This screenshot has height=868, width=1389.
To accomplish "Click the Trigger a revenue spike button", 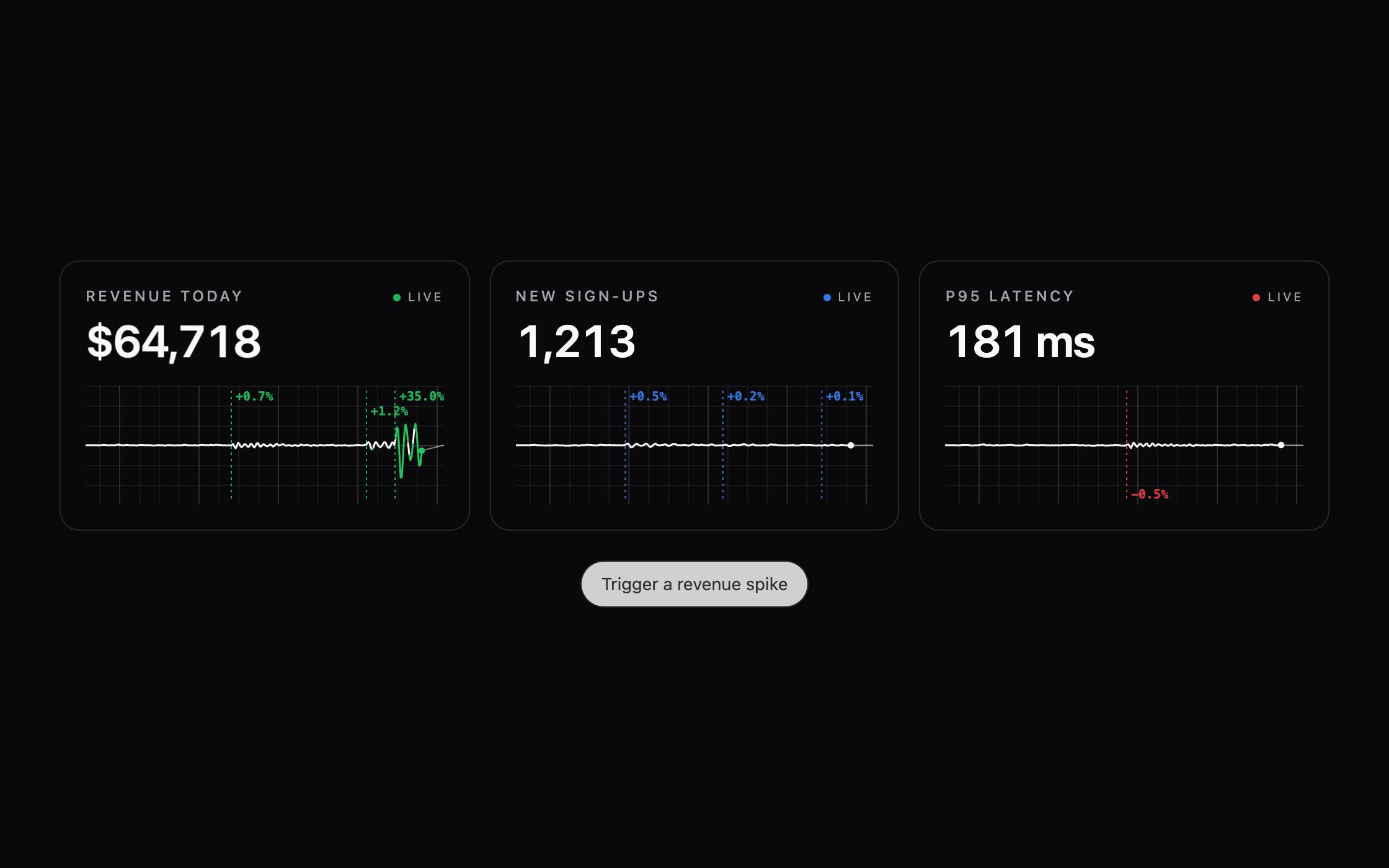I will [x=694, y=584].
